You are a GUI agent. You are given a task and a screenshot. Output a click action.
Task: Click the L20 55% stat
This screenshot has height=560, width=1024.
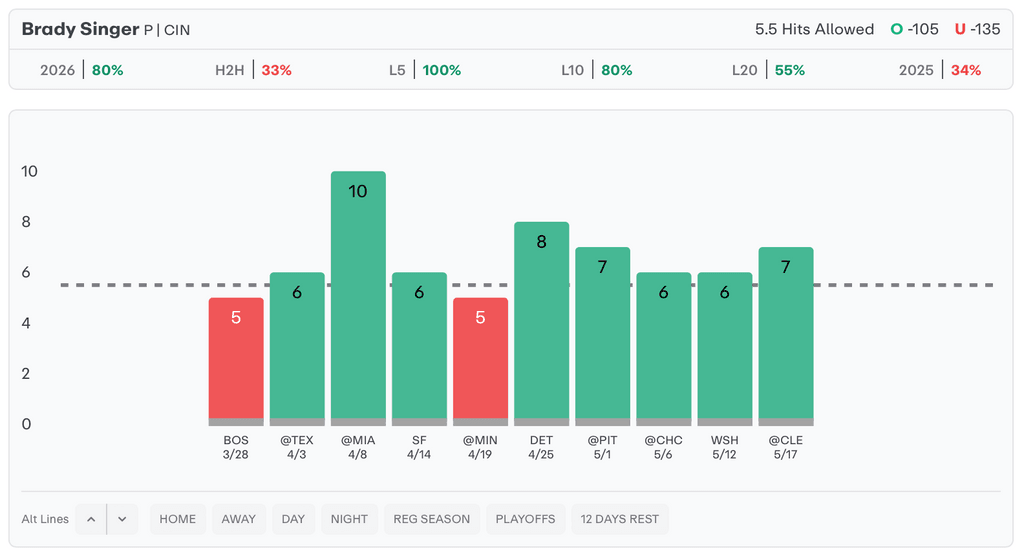tap(768, 70)
